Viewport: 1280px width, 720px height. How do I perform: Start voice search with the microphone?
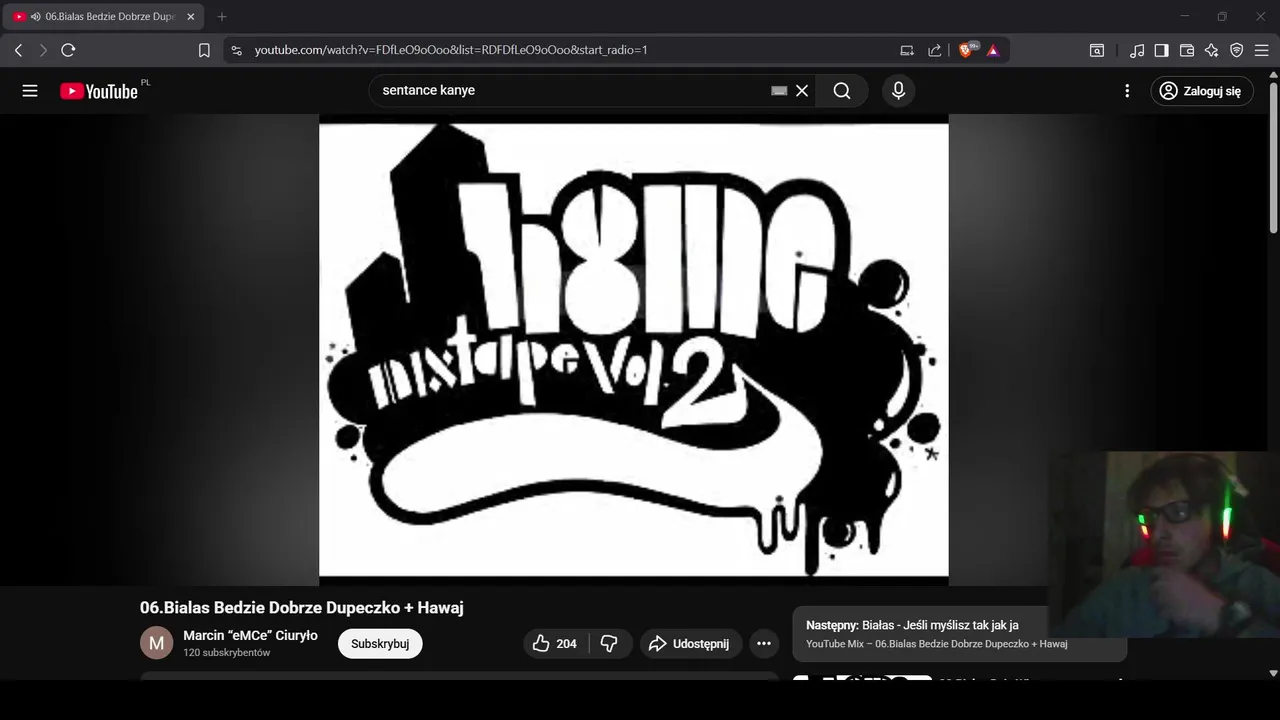[x=898, y=91]
